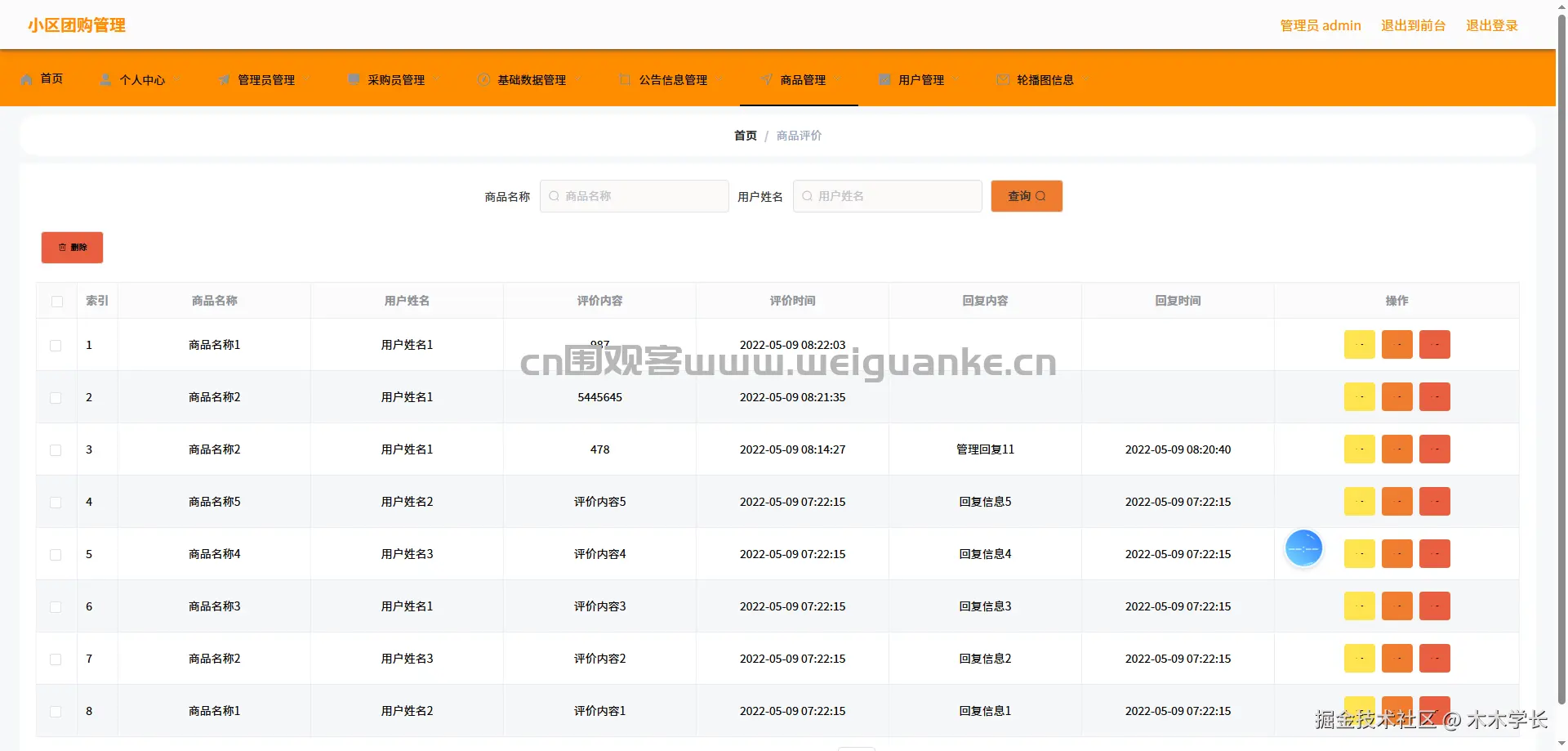Image resolution: width=1568 pixels, height=751 pixels.
Task: Click the 管理回复11 reply cell
Action: point(985,449)
